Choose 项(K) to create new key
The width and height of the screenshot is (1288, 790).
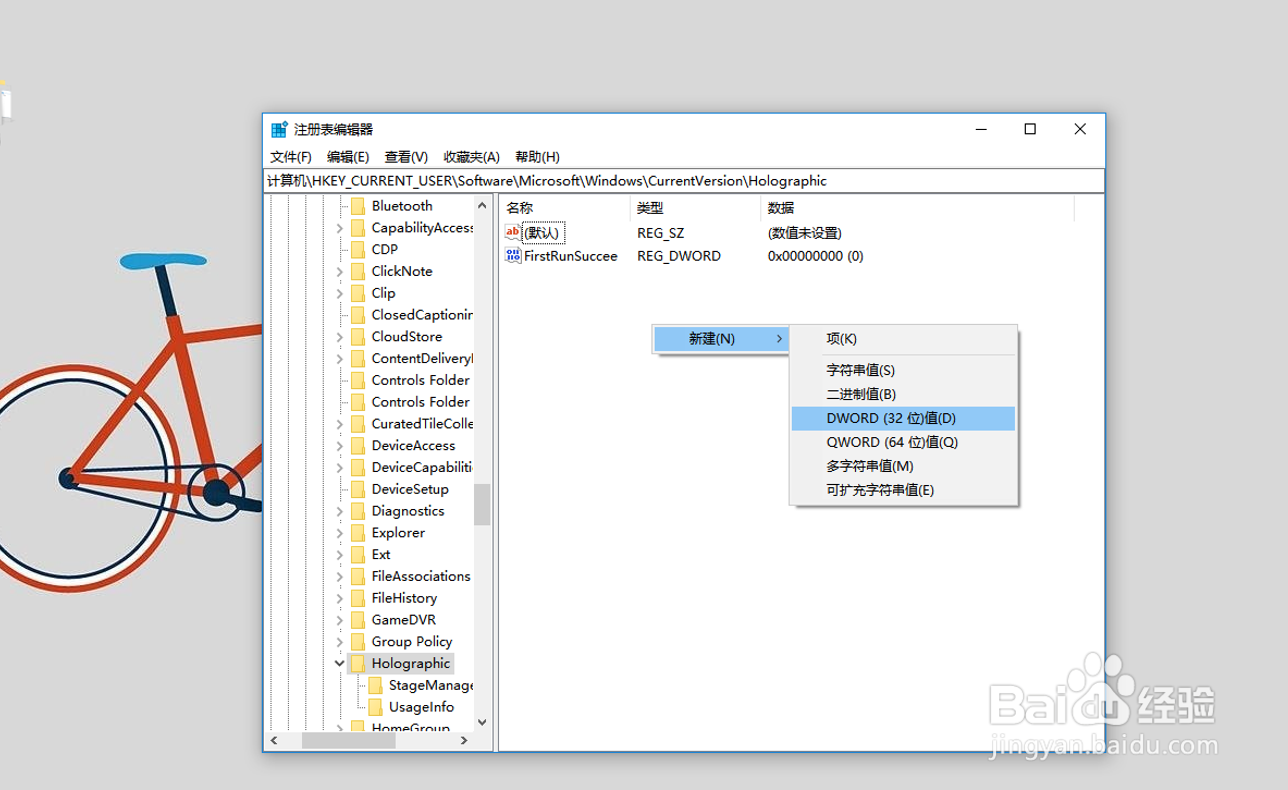tap(903, 339)
